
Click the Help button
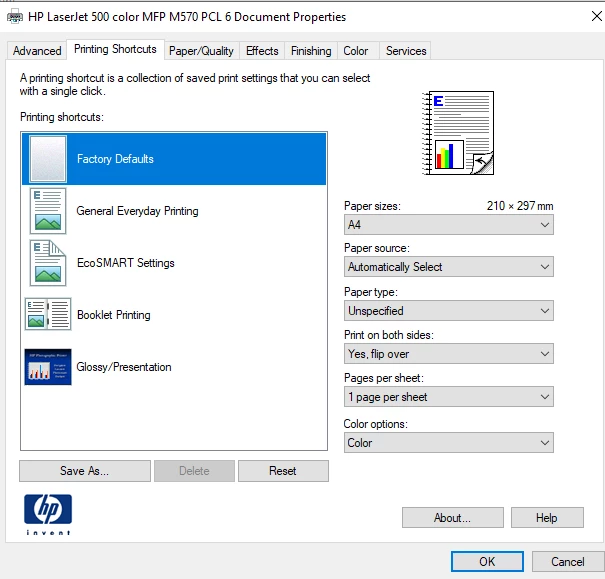[x=547, y=517]
